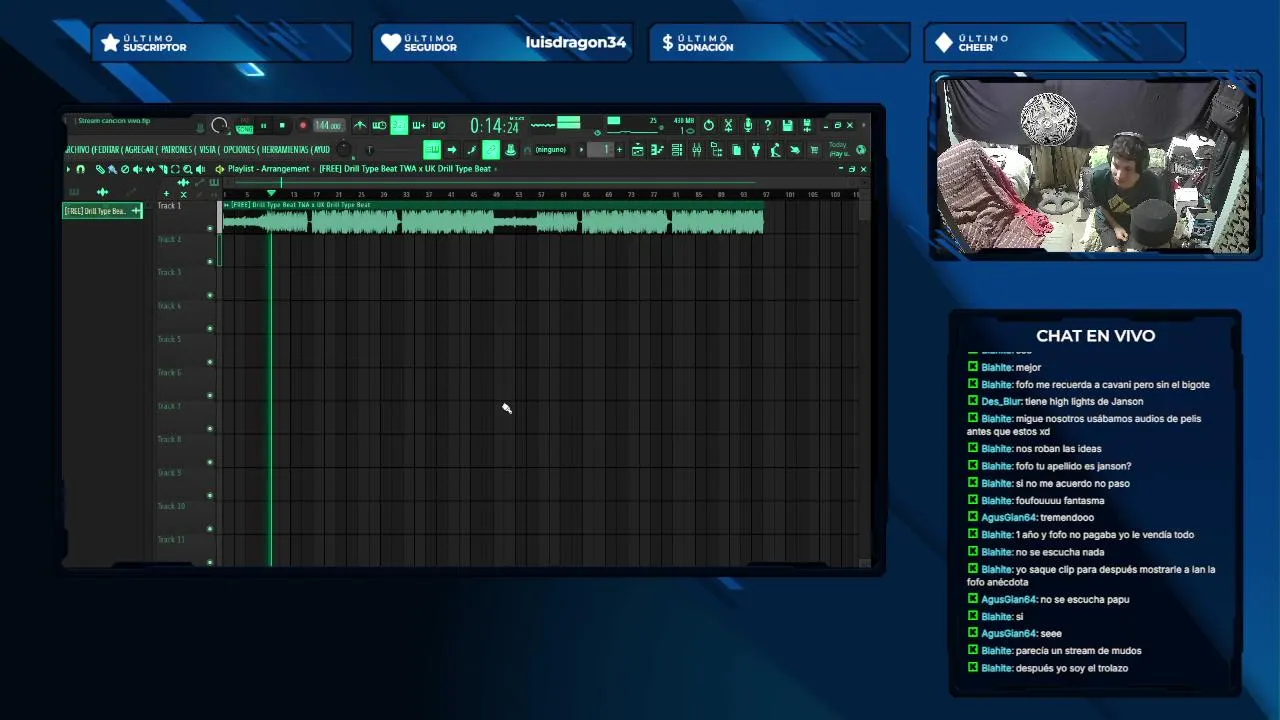Open the VISTA menu
Viewport: 1280px width, 720px height.
tap(208, 149)
